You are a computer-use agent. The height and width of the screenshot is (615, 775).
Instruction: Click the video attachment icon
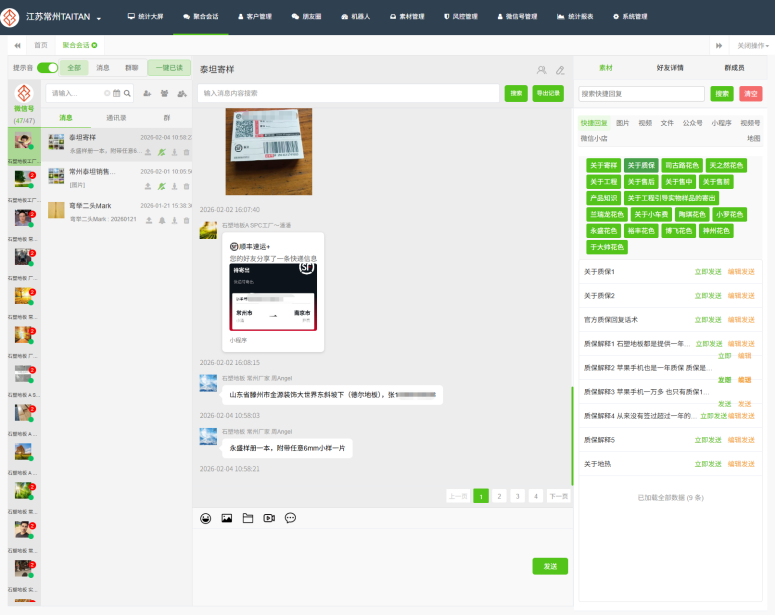click(269, 518)
